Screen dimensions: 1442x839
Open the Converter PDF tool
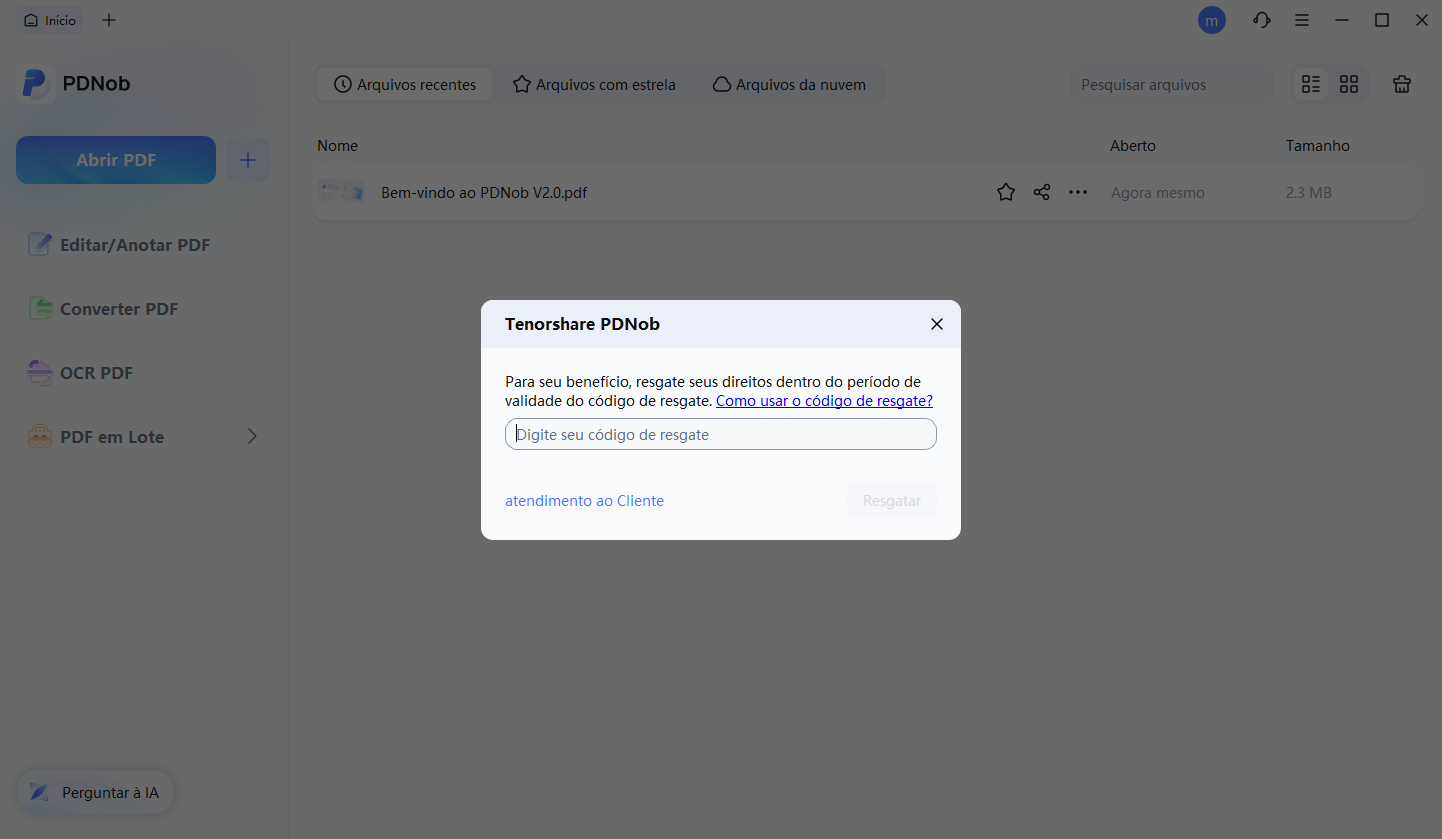click(118, 309)
